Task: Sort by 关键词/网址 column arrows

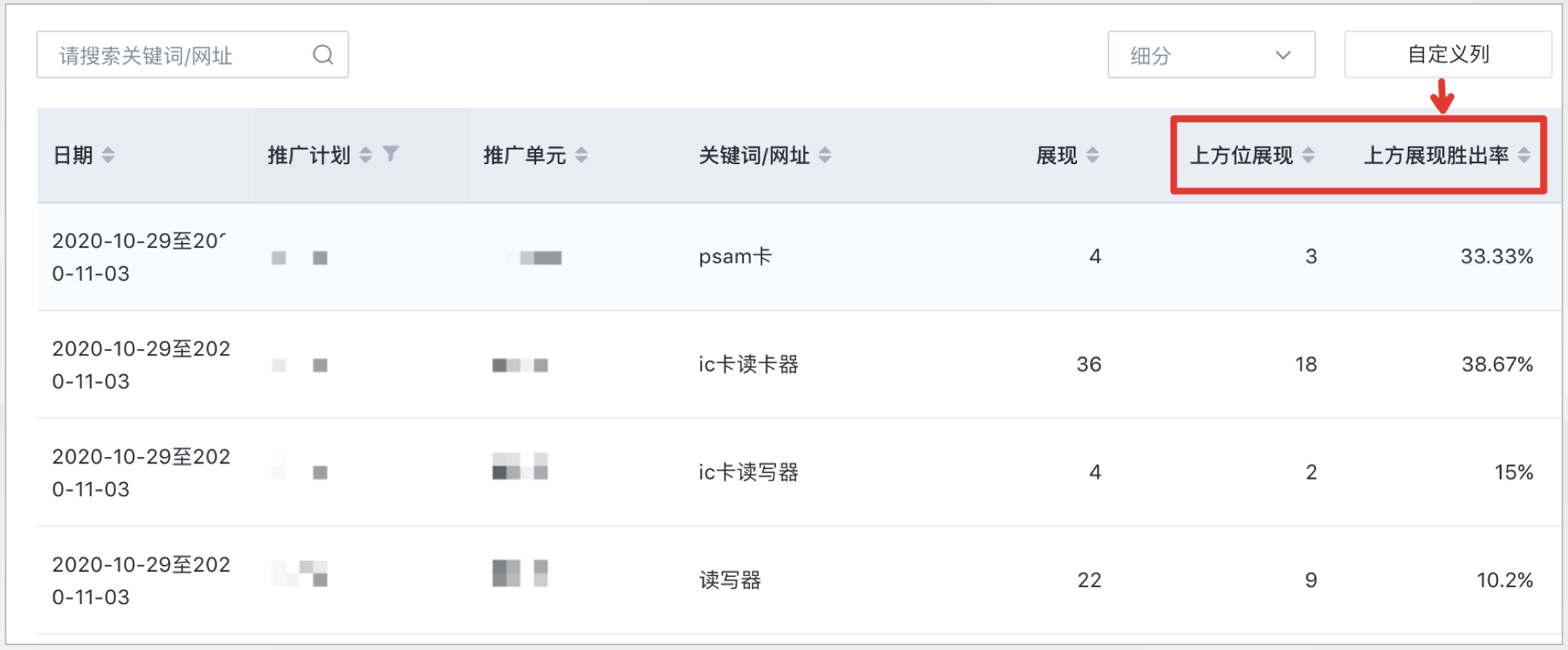Action: point(825,155)
